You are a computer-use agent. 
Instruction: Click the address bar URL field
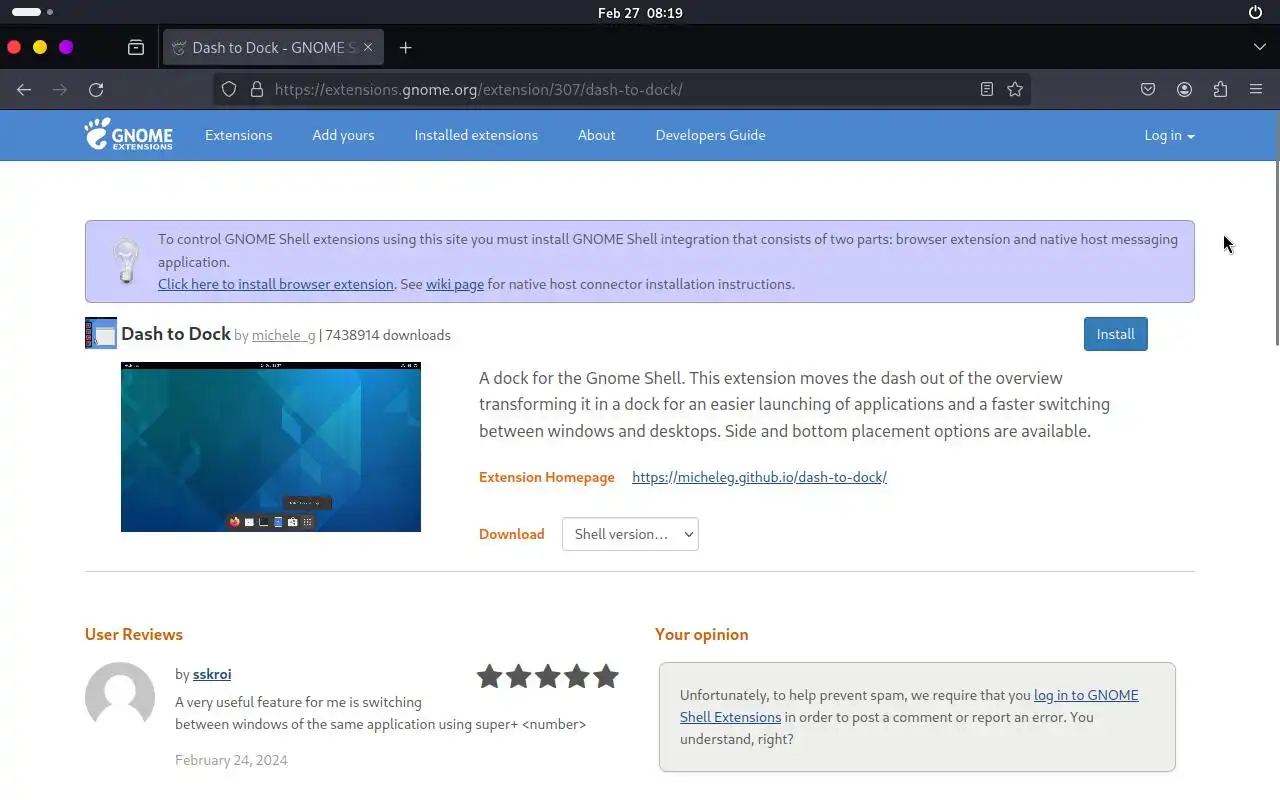tap(622, 89)
